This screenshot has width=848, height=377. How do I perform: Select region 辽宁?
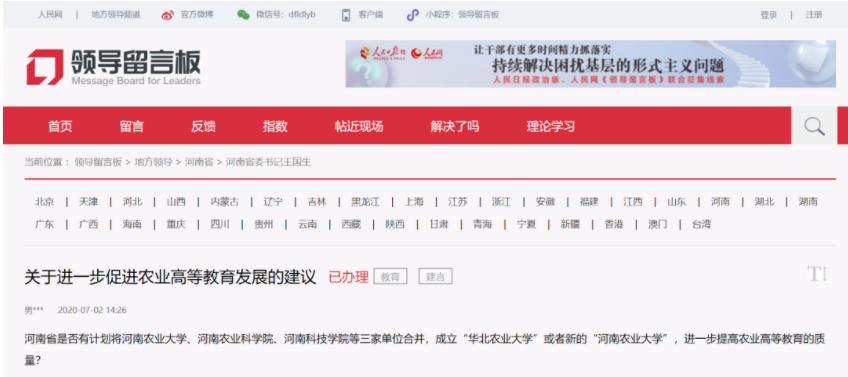(x=273, y=202)
